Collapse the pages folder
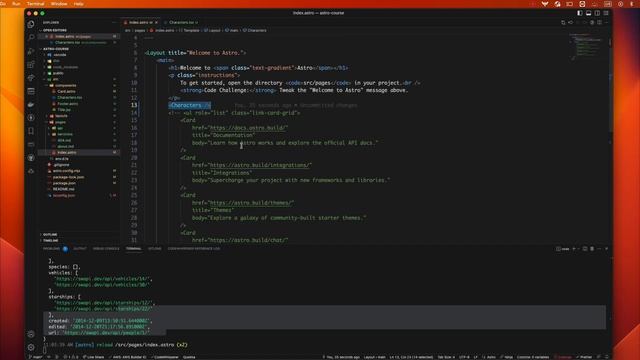Viewport: 640px width, 360px height. pos(60,122)
